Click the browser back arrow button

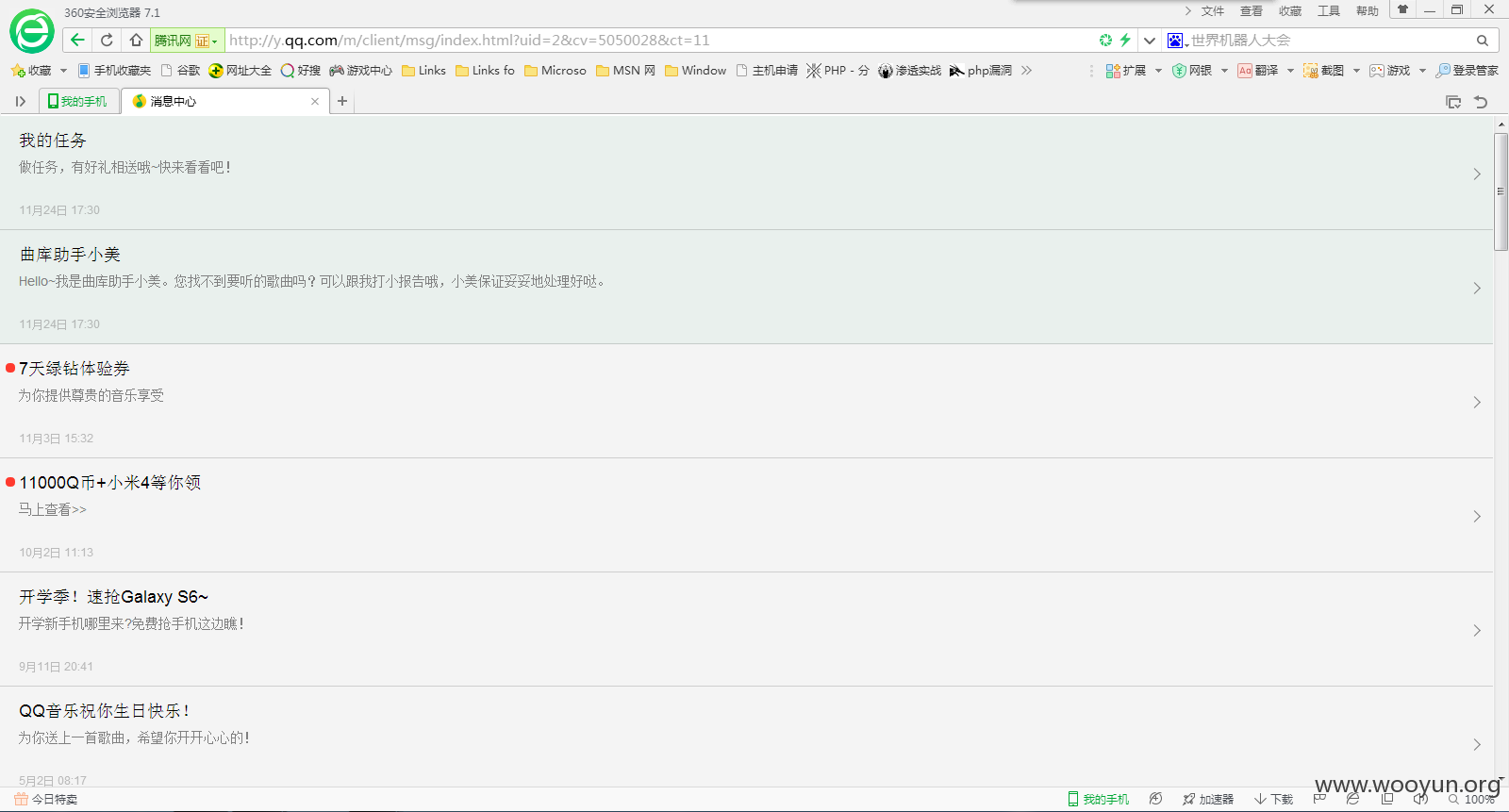[77, 40]
